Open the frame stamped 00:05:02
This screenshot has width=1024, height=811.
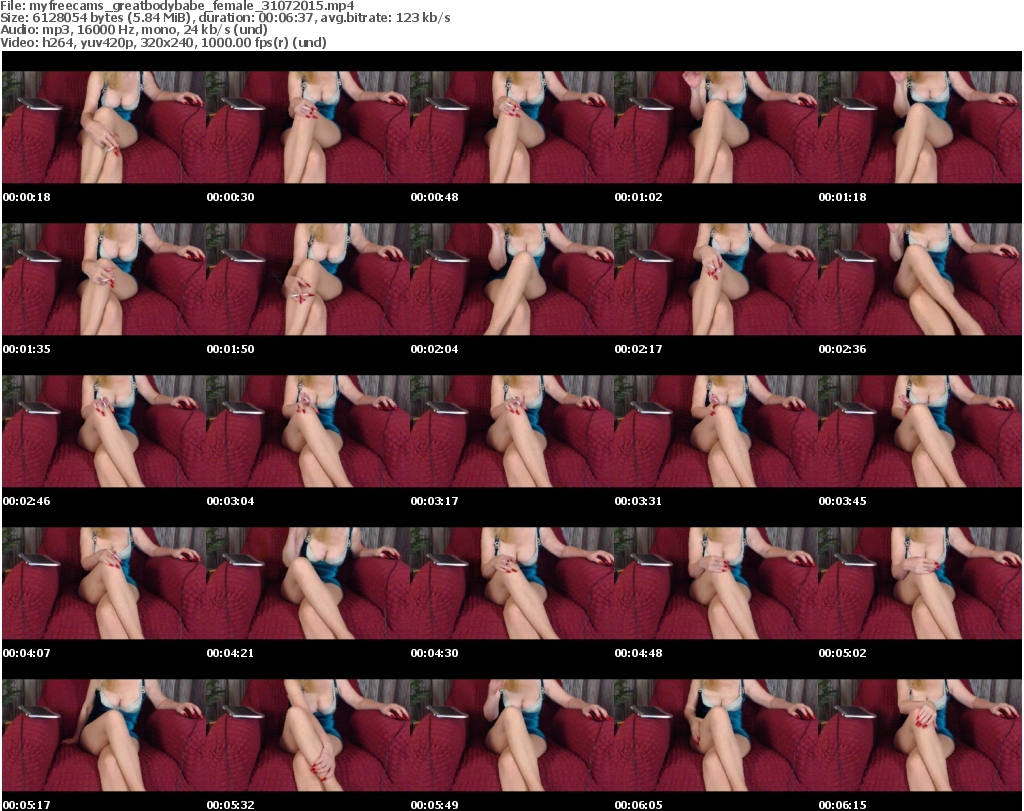point(920,583)
